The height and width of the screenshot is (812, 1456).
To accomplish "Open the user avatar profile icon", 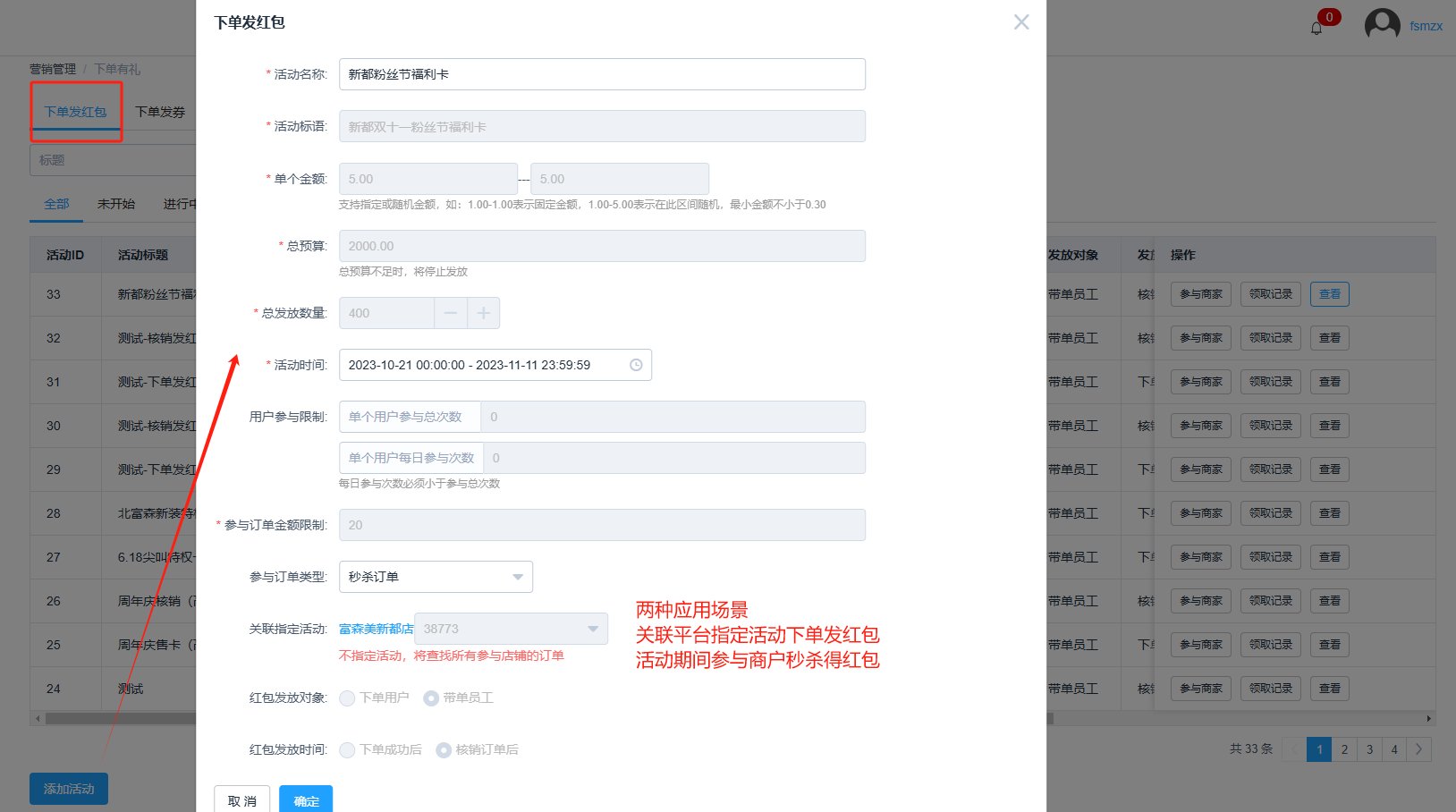I will [x=1382, y=25].
